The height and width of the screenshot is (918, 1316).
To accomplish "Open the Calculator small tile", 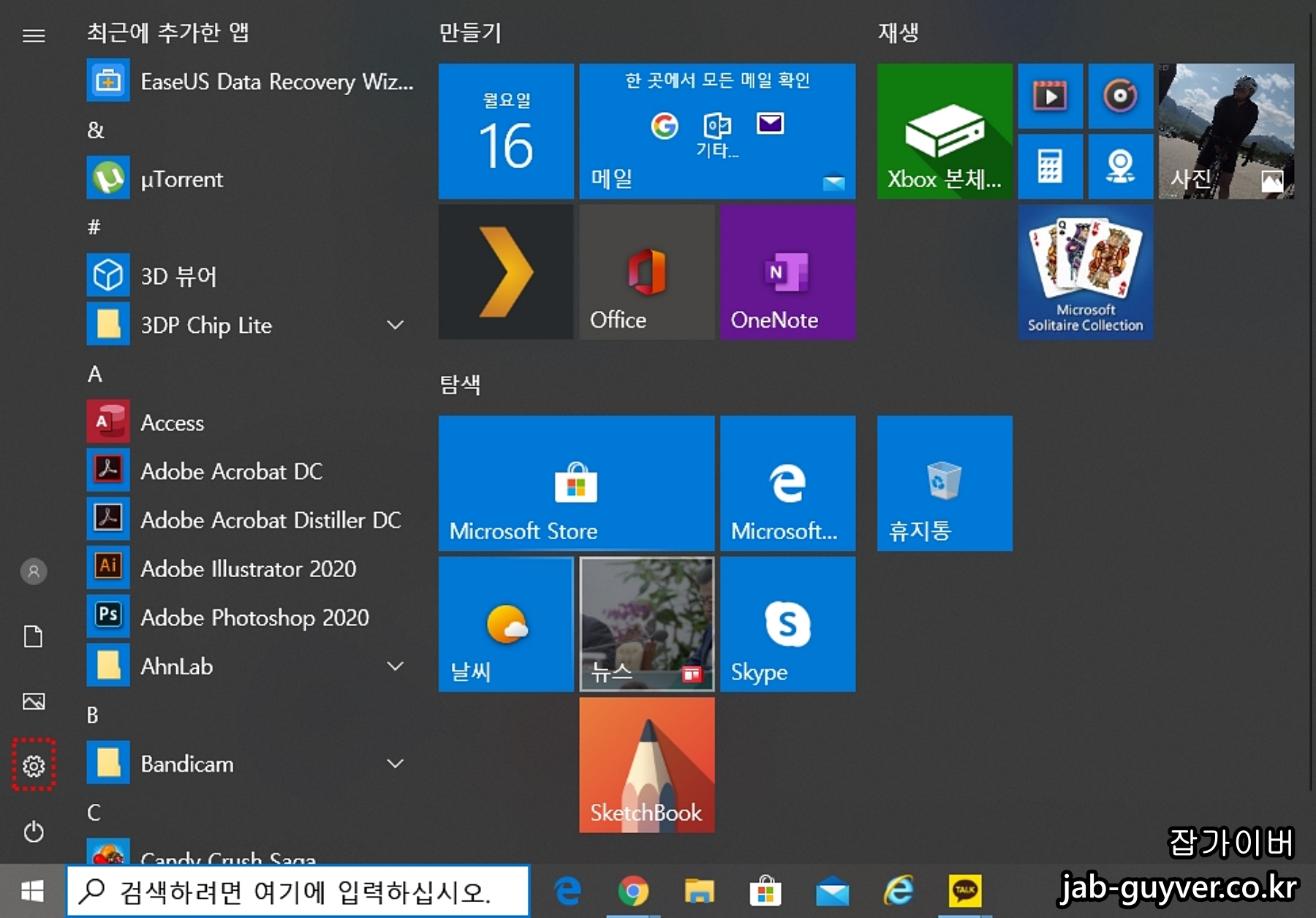I will click(x=1050, y=167).
